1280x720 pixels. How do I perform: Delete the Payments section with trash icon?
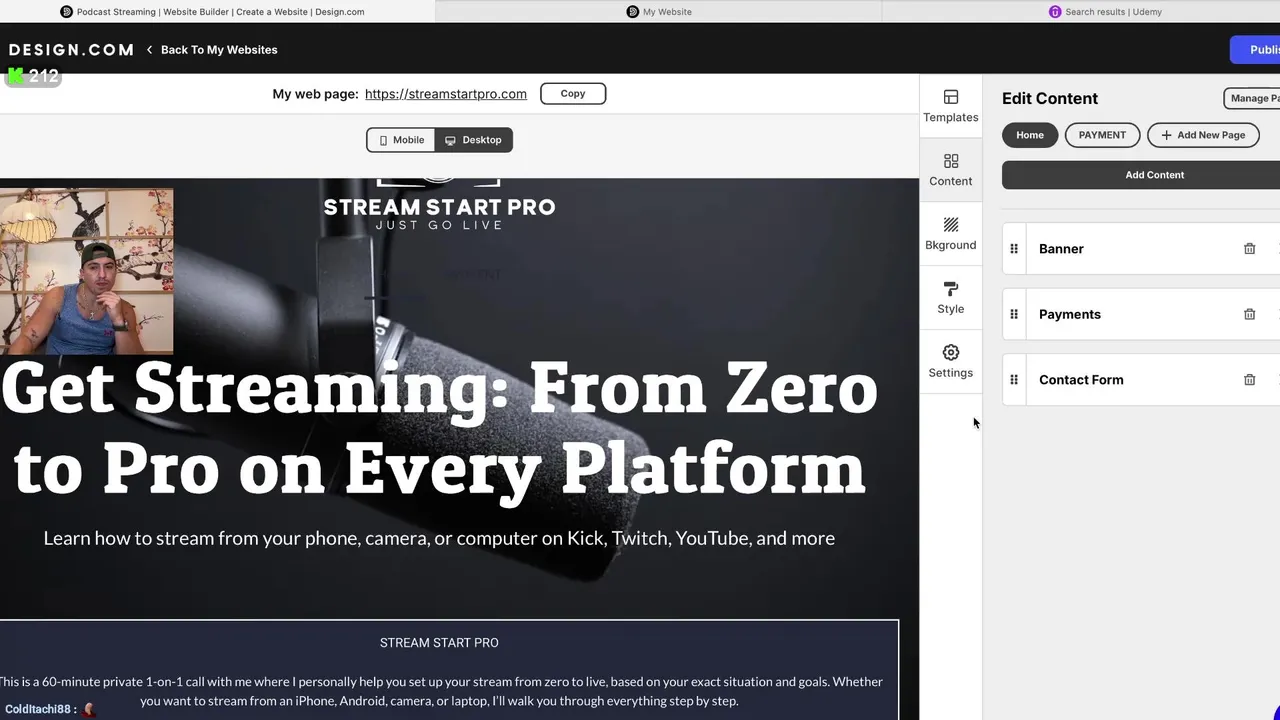pyautogui.click(x=1249, y=314)
